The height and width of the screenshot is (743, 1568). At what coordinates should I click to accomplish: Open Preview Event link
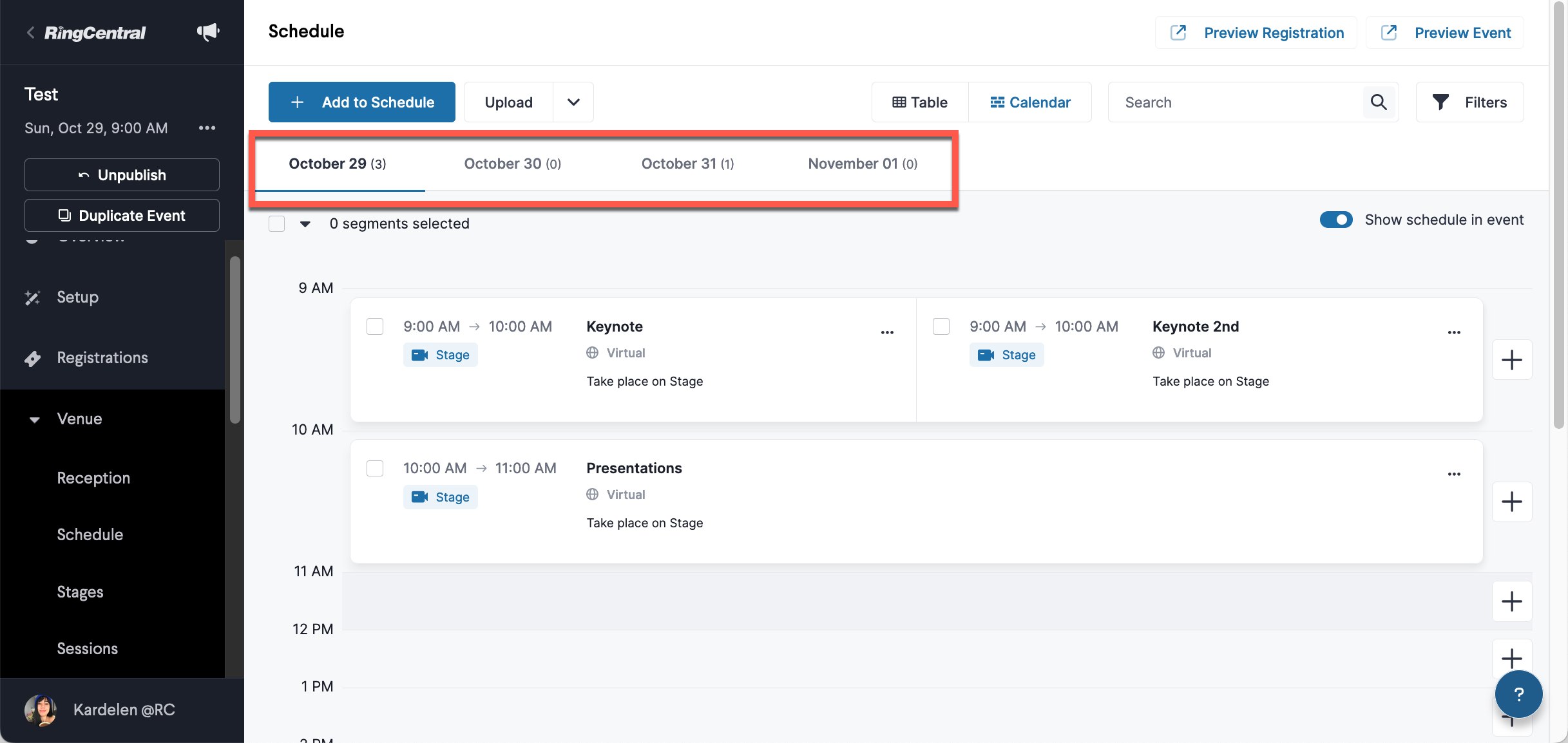[x=1445, y=32]
